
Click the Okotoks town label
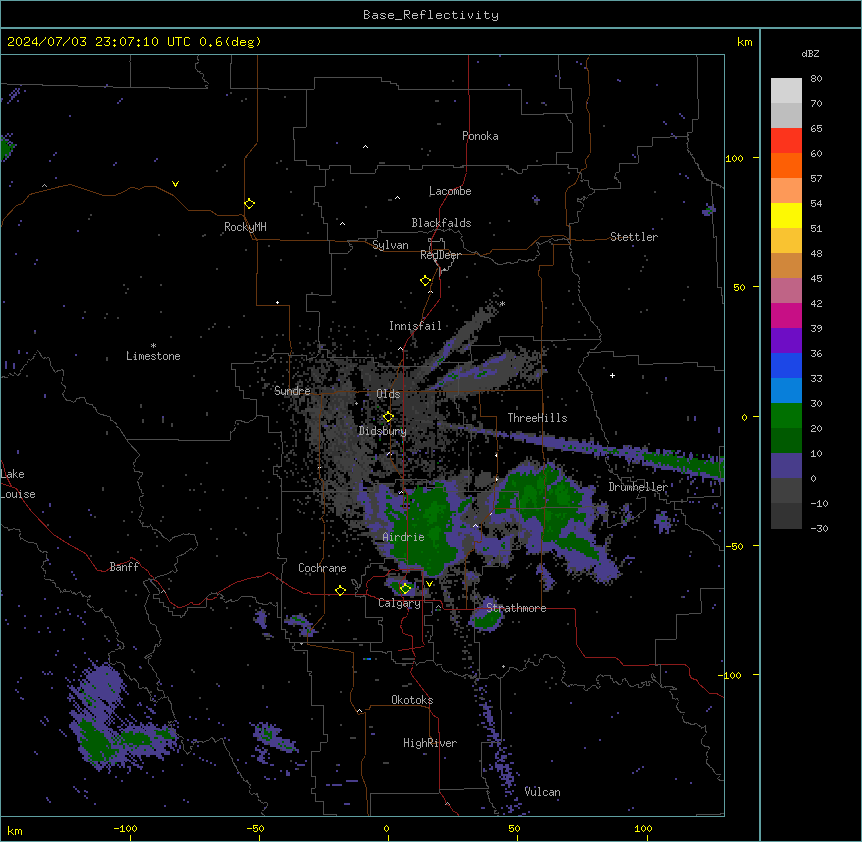pos(412,700)
